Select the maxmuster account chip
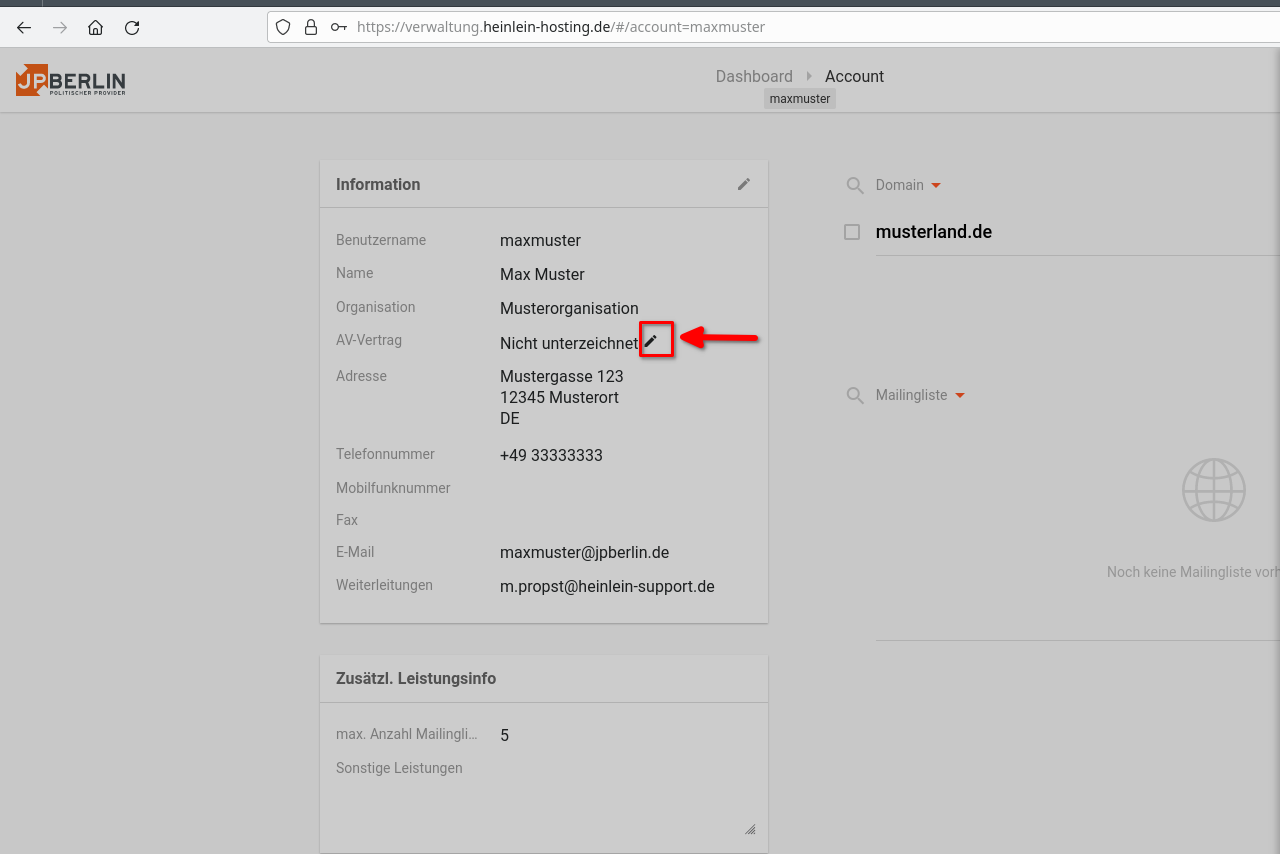Image resolution: width=1280 pixels, height=854 pixels. (799, 98)
